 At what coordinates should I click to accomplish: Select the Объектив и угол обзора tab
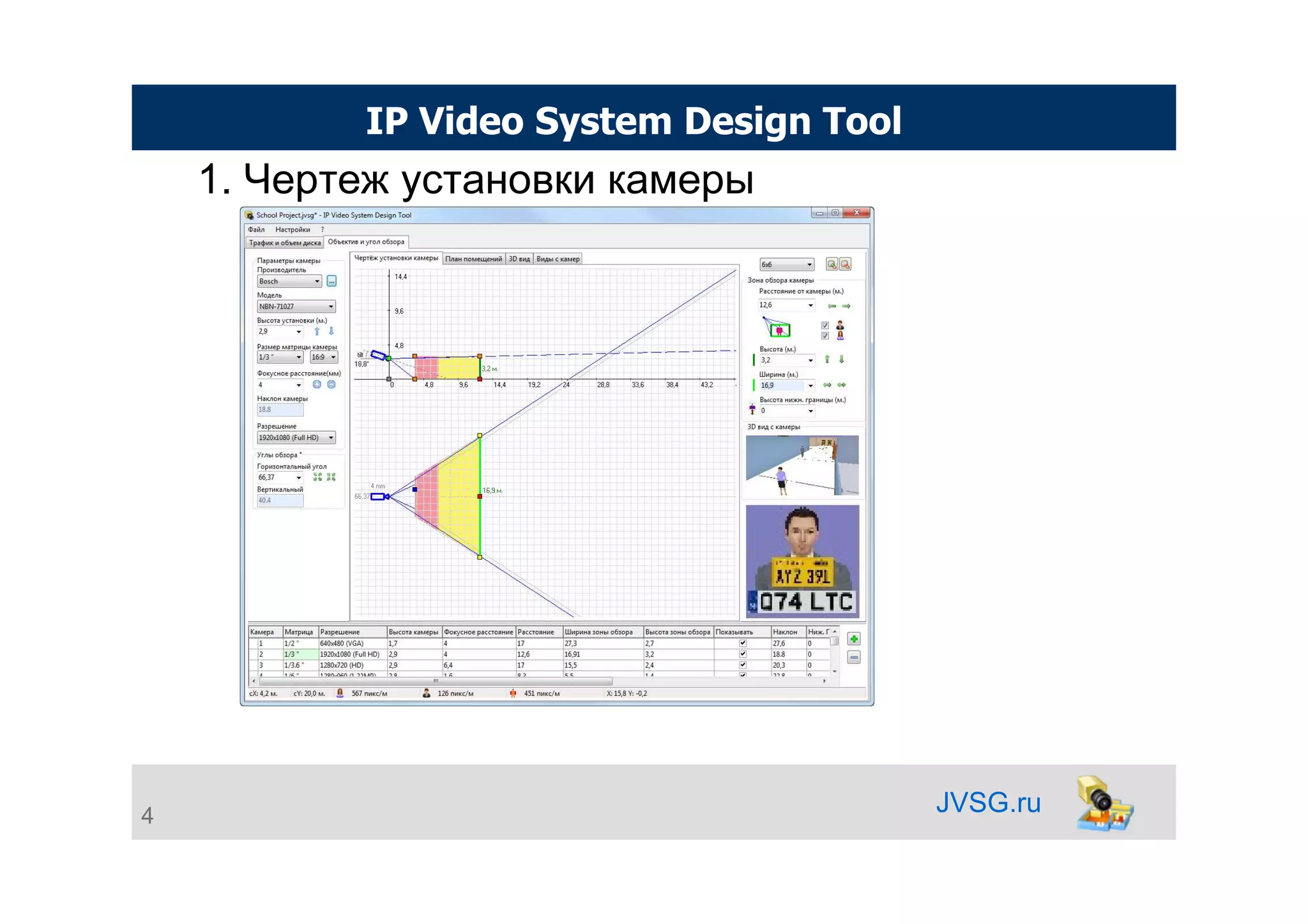click(x=366, y=242)
